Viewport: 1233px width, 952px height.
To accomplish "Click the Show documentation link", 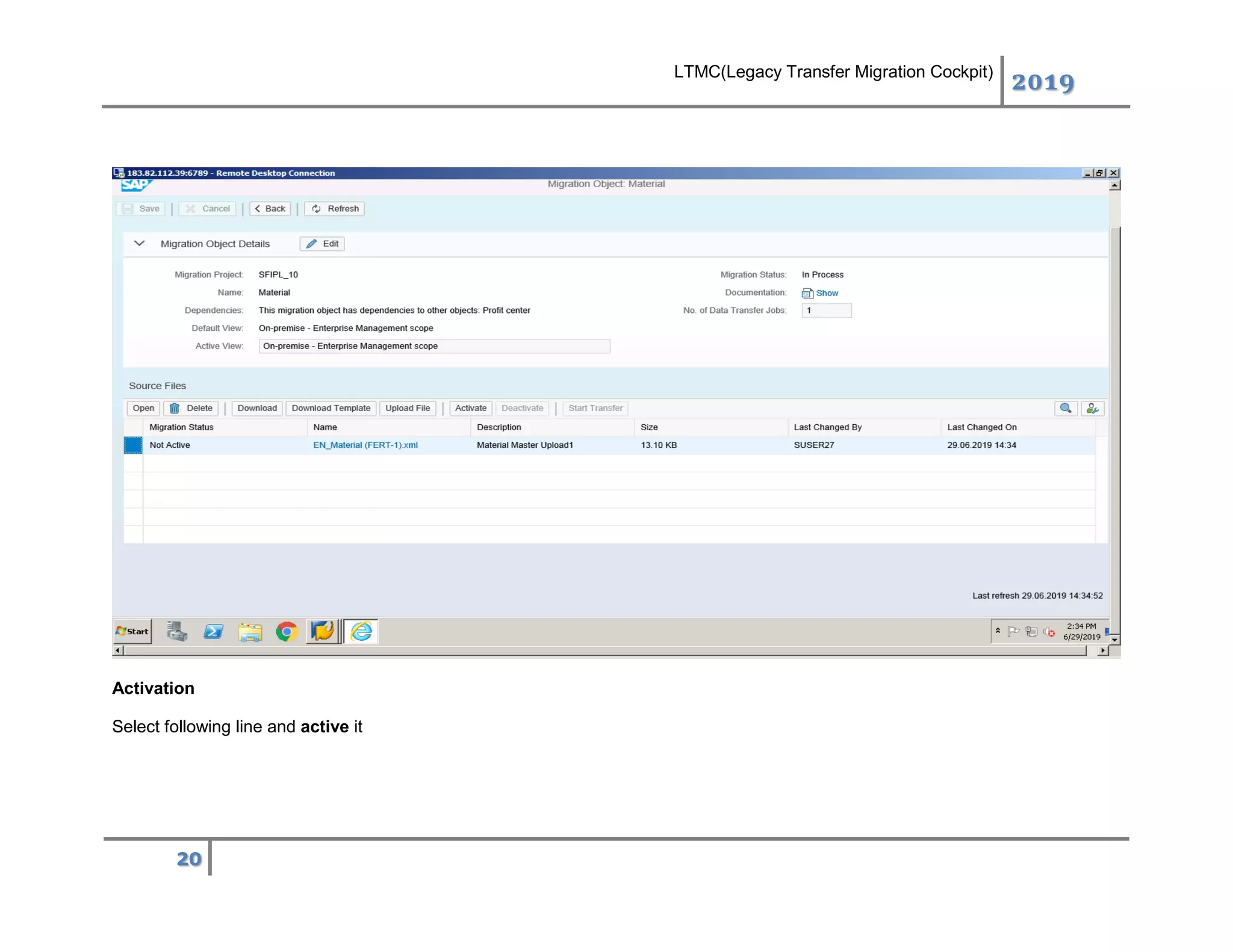I will [827, 293].
